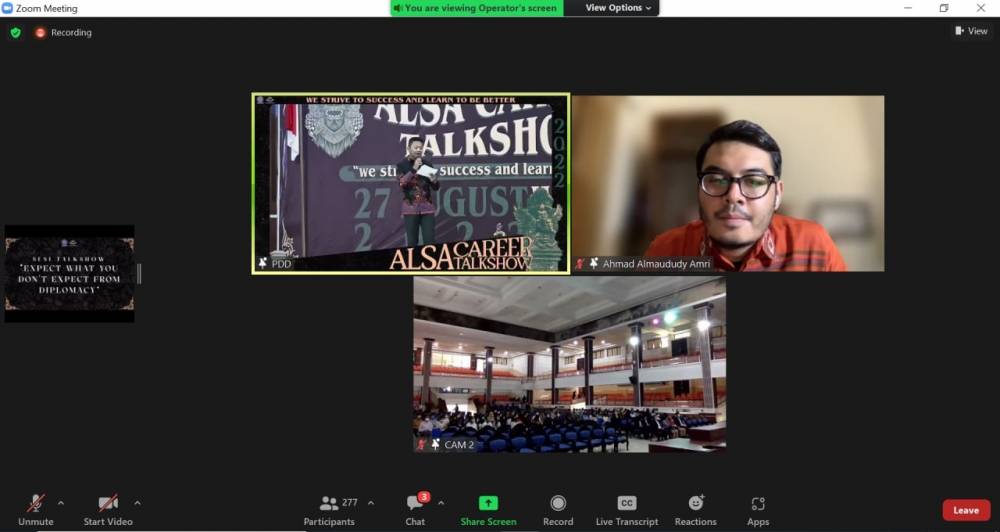Viewport: 1000px width, 532px height.
Task: Open the Reactions menu
Action: [695, 510]
